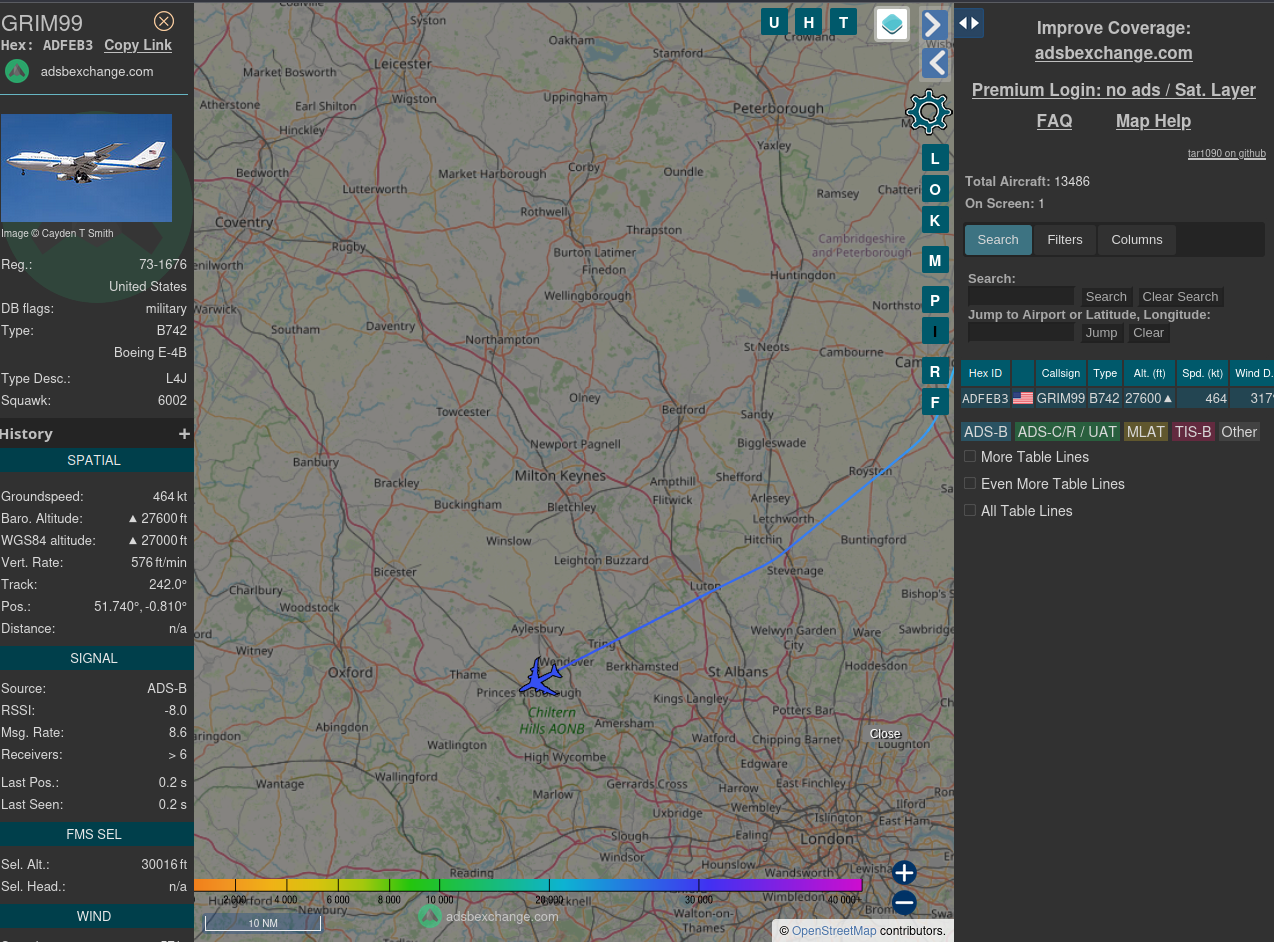Expand sidebar with left chevron button
The width and height of the screenshot is (1274, 942).
(x=934, y=64)
